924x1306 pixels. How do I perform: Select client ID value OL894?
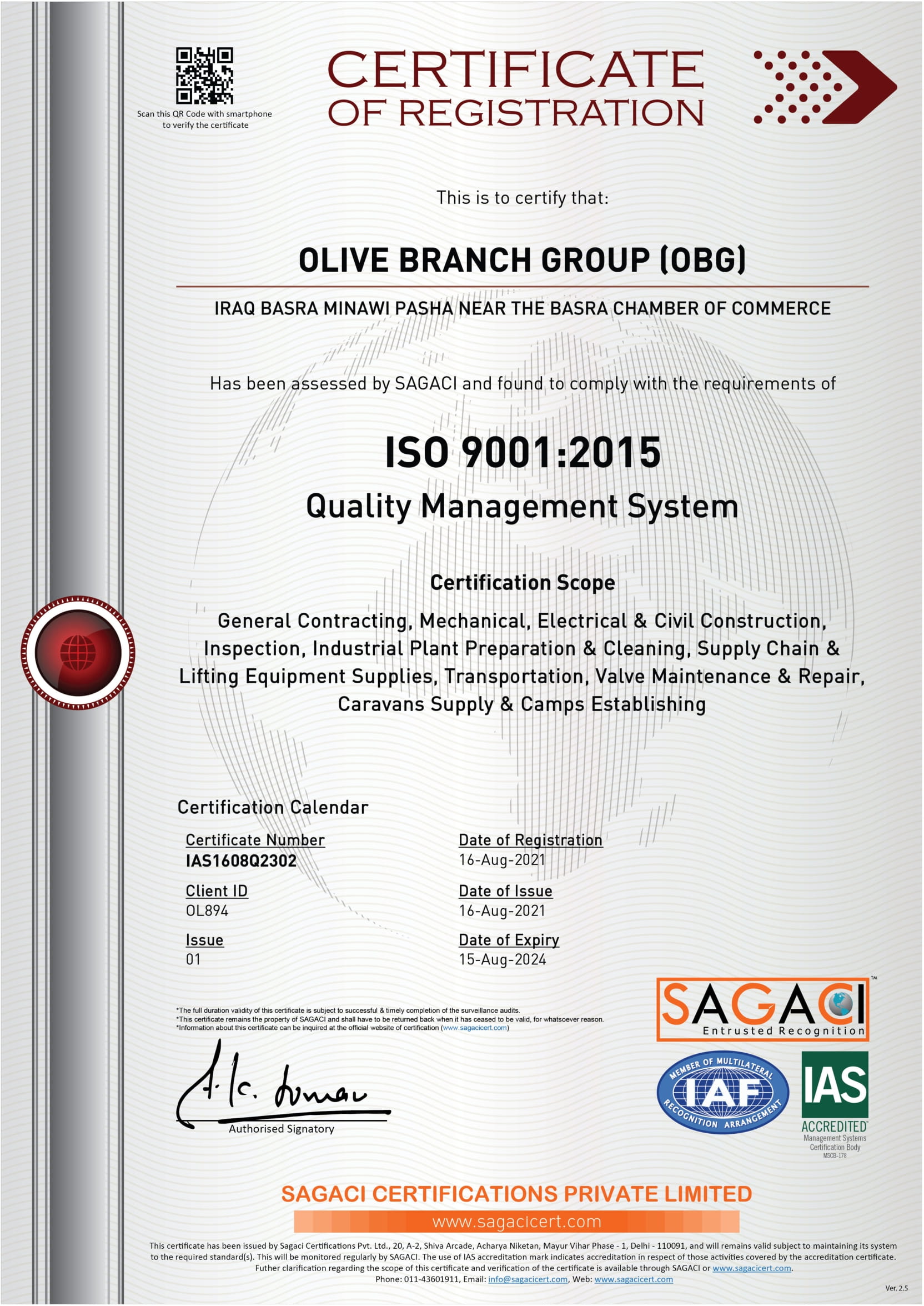click(x=207, y=910)
